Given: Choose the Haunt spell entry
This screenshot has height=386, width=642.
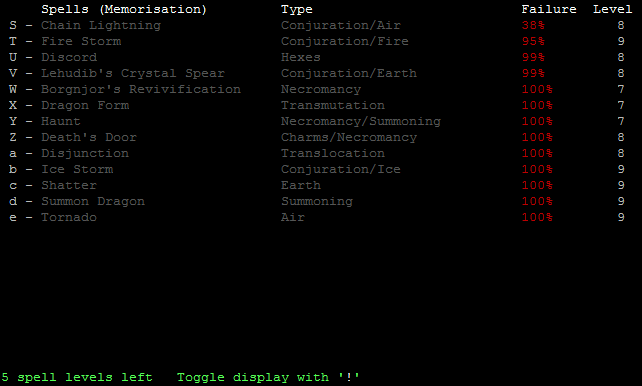Looking at the screenshot, I should 317,121.
